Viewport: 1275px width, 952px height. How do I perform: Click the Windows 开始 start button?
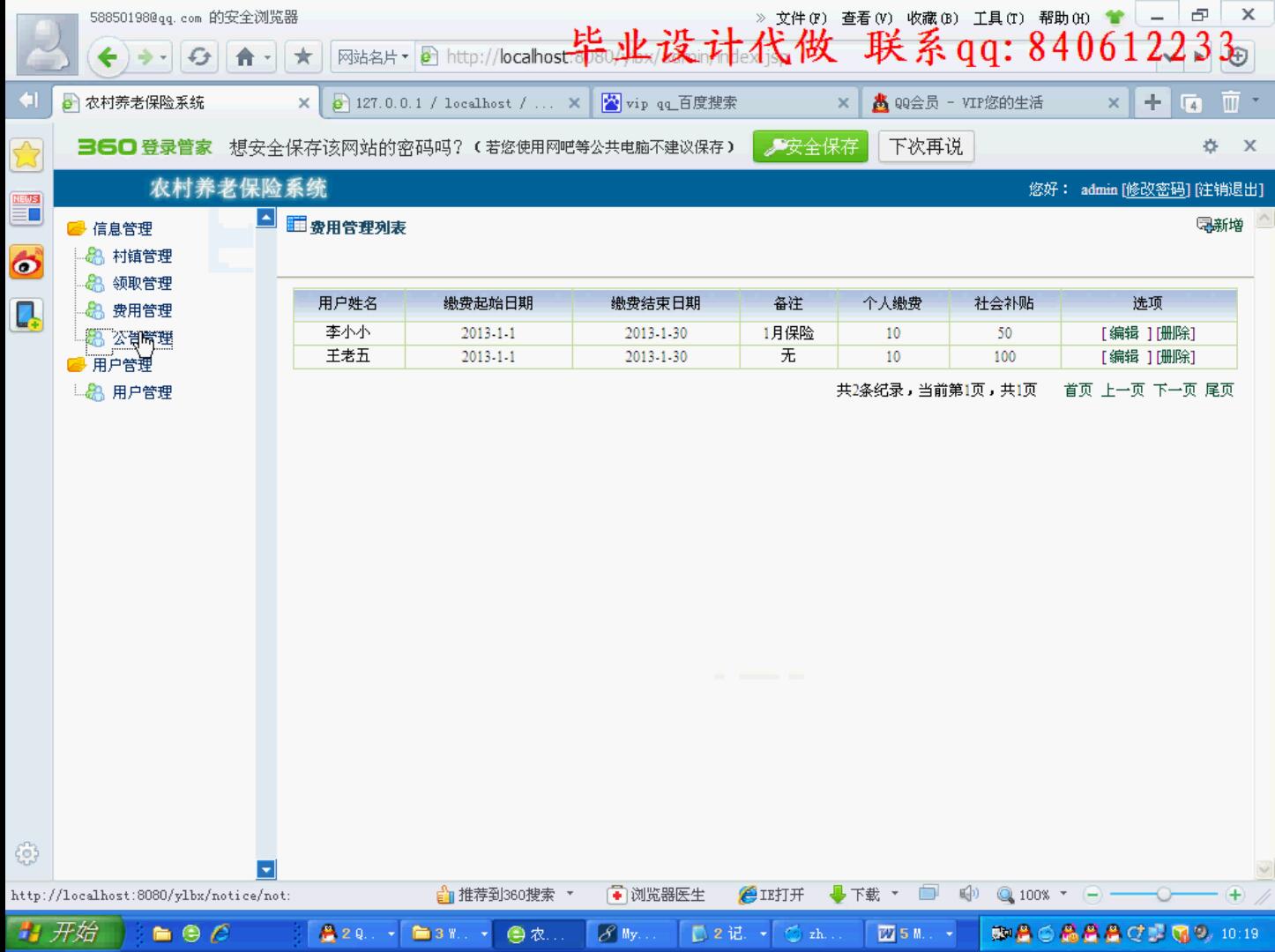(x=63, y=933)
